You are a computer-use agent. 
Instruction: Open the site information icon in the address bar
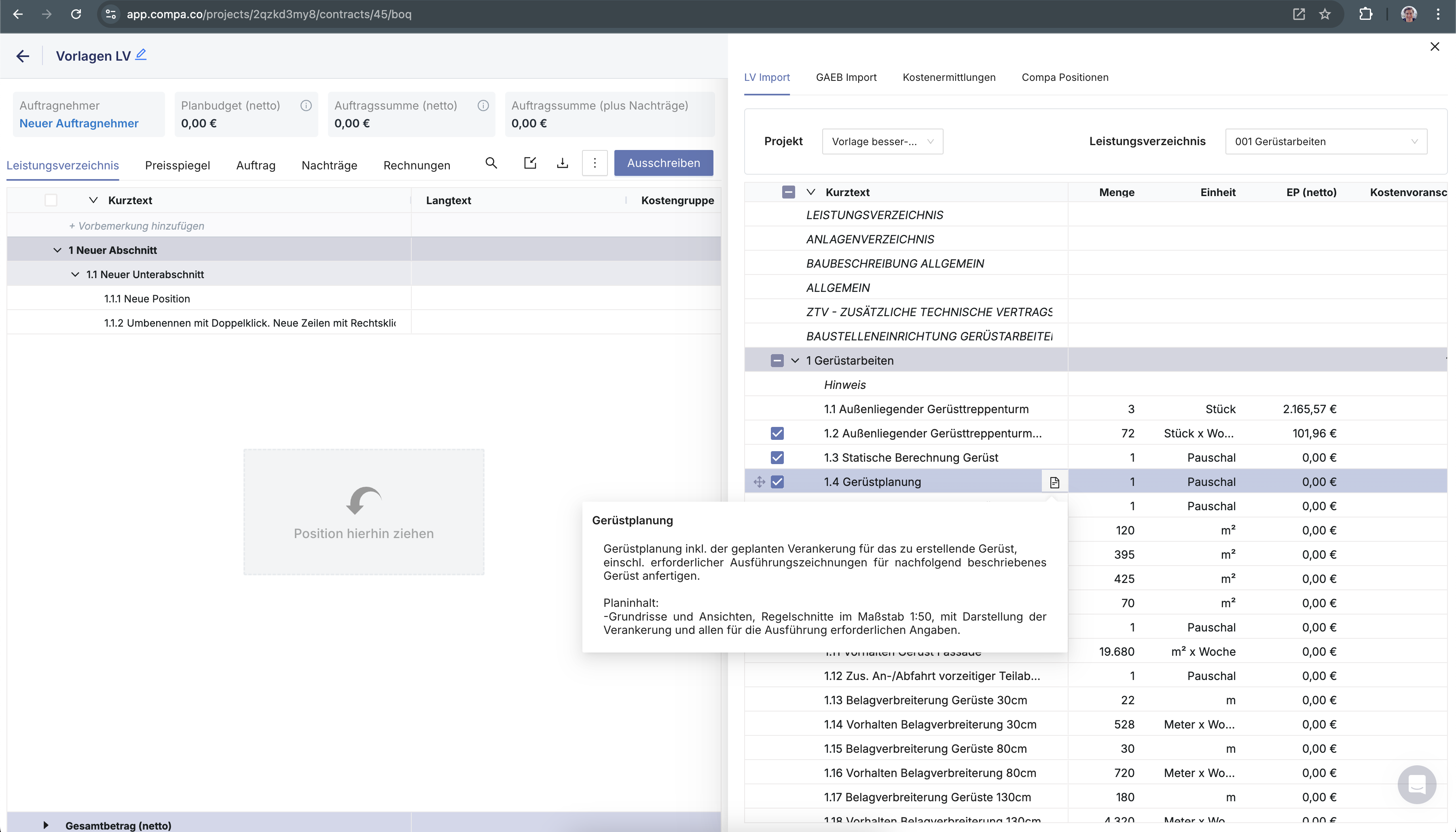111,14
